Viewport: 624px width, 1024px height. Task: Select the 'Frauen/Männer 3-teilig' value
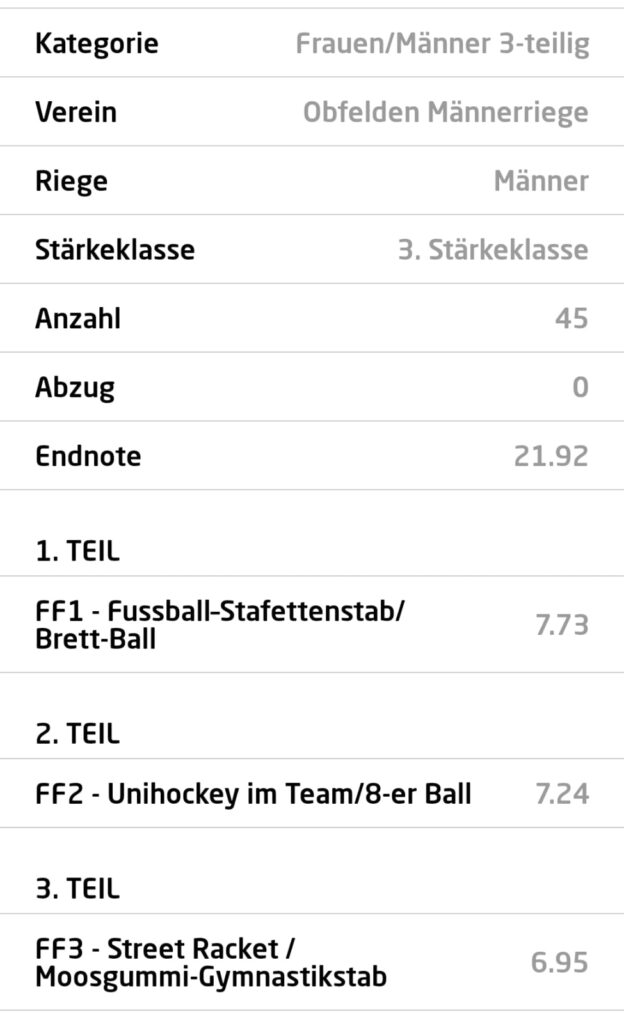click(442, 44)
